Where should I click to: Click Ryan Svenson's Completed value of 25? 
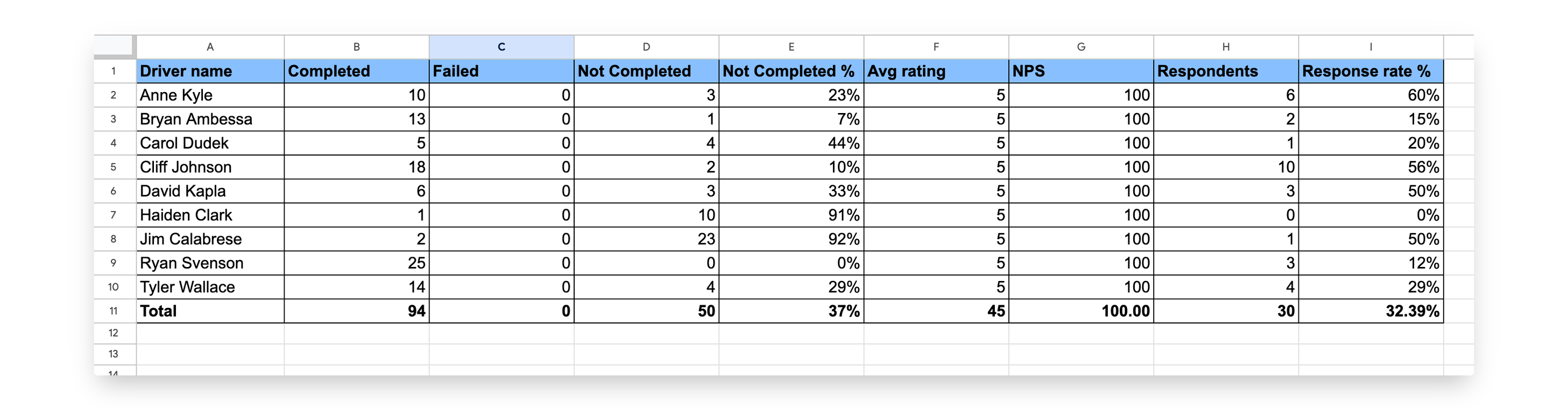(356, 263)
